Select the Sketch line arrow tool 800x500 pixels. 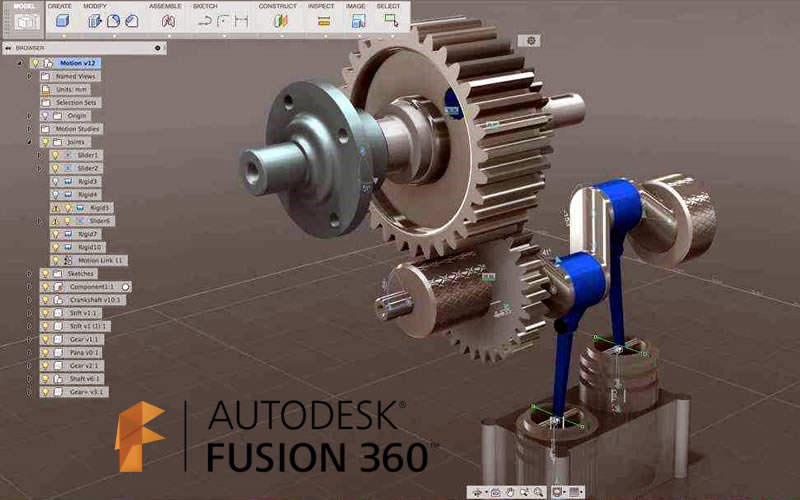[205, 21]
